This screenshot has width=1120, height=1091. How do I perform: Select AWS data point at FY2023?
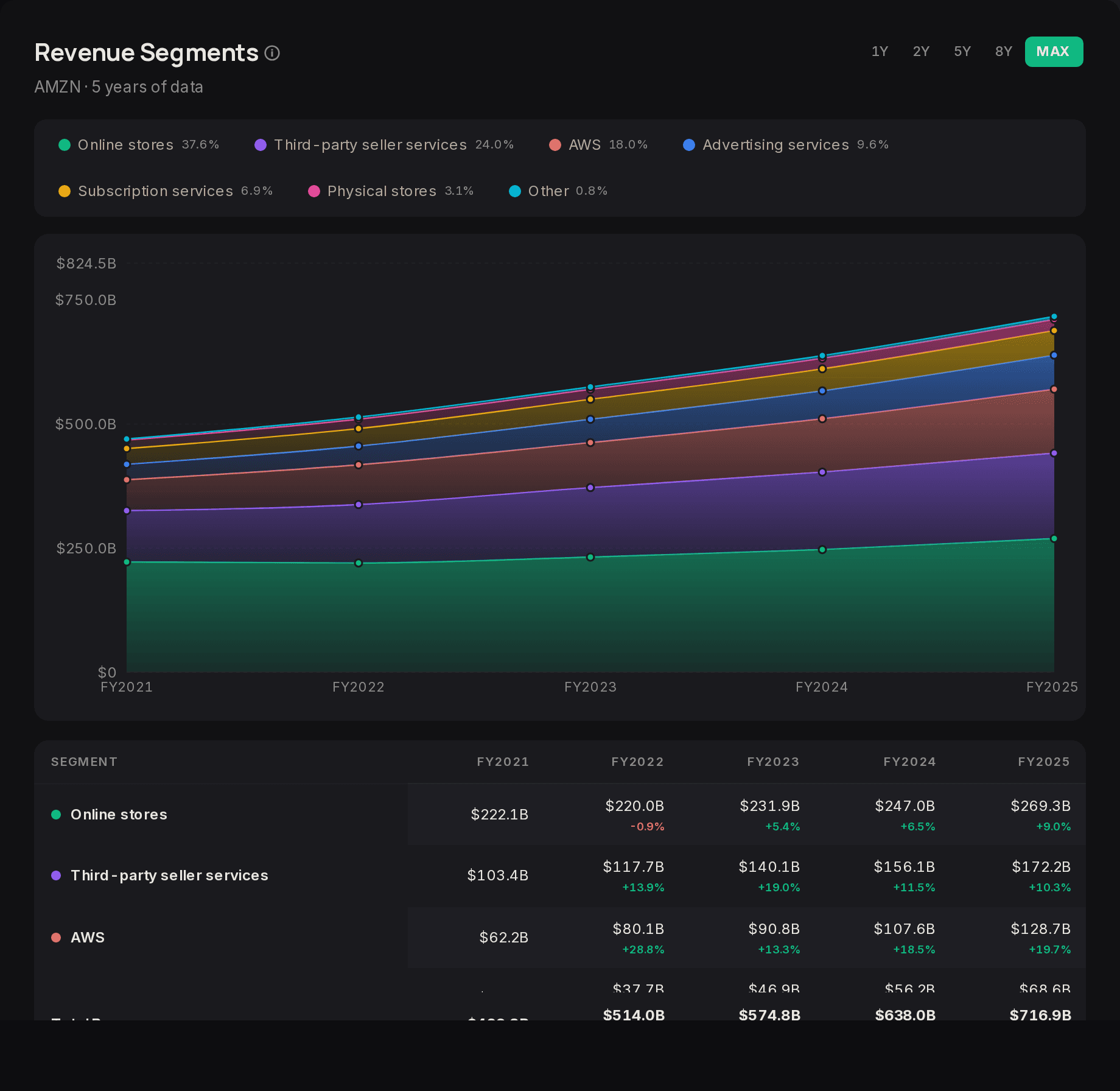590,443
